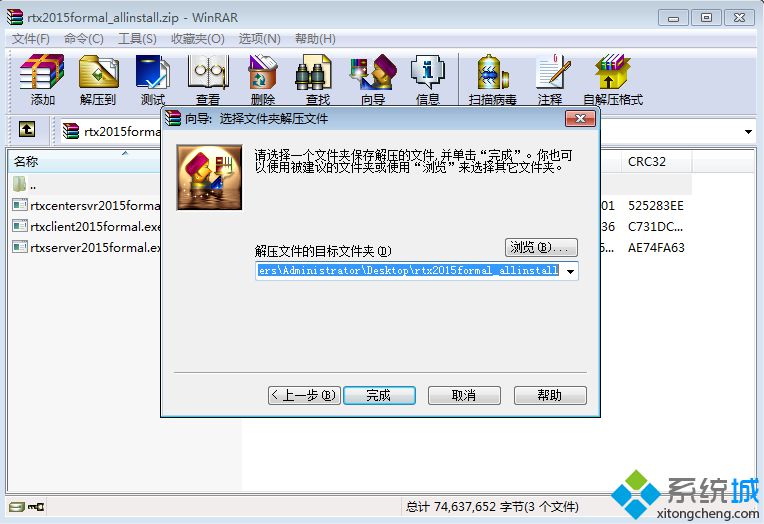Click the rtxserver2015formal file icon

(20, 247)
